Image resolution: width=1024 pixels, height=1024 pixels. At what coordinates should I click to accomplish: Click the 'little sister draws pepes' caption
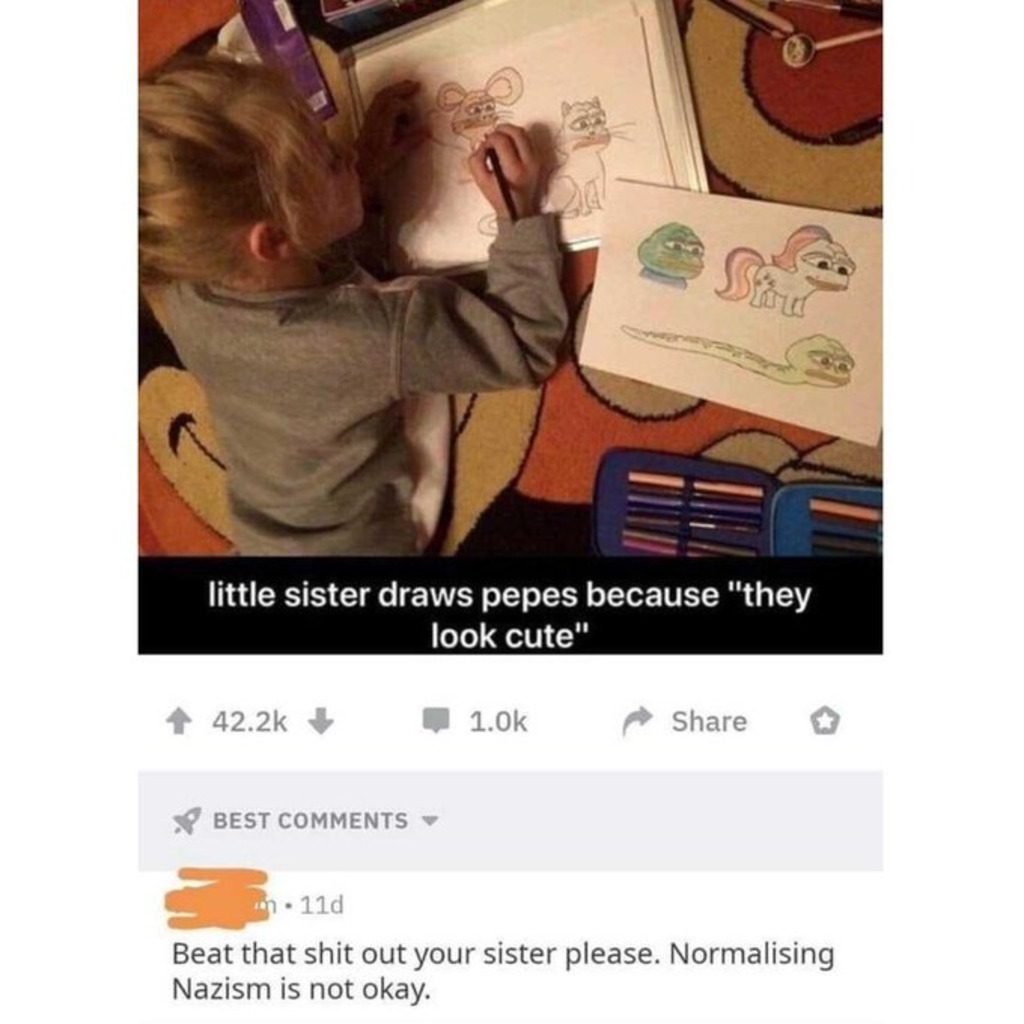pyautogui.click(x=510, y=615)
